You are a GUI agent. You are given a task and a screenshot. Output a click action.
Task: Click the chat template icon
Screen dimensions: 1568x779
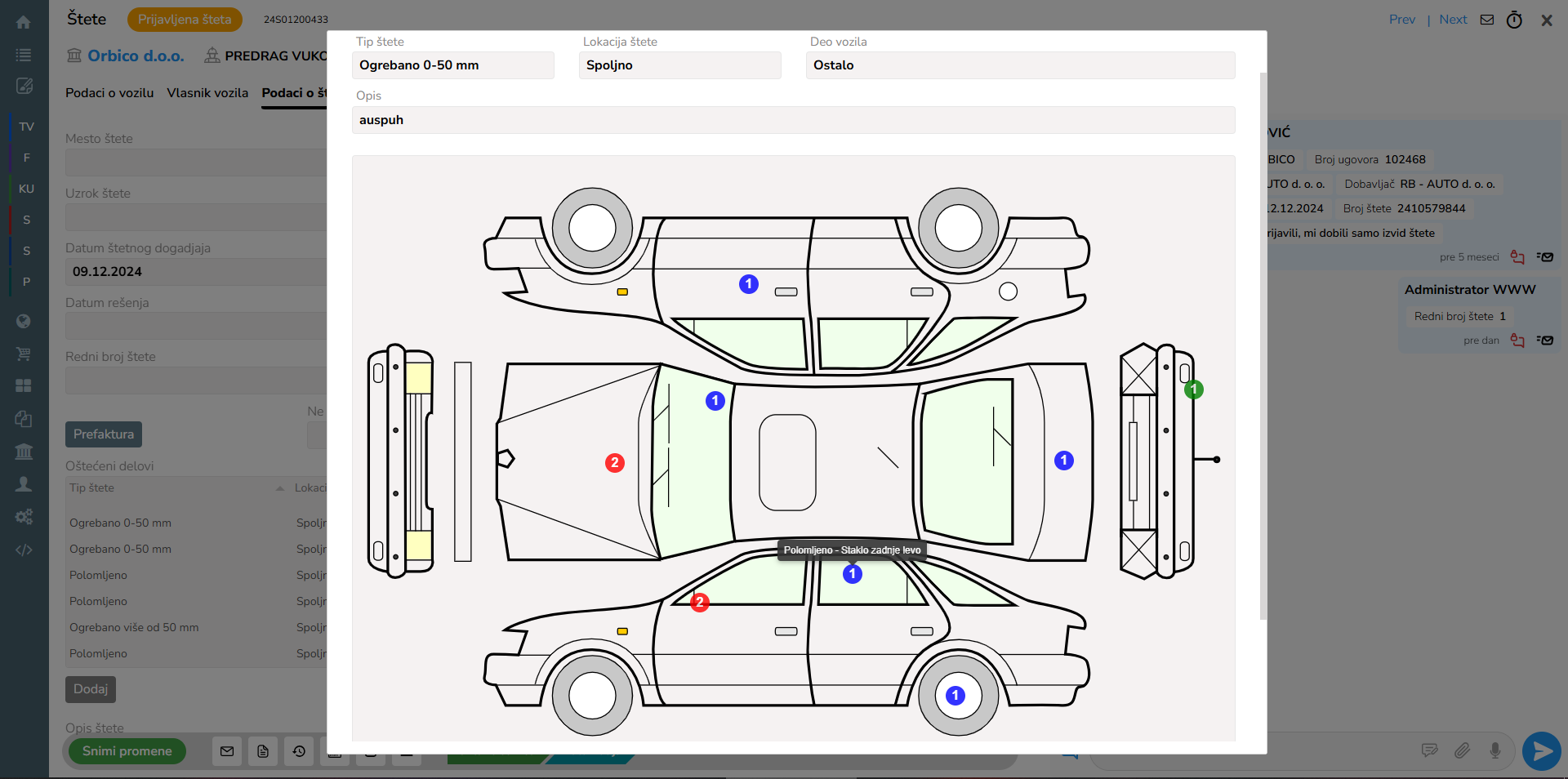click(1429, 750)
